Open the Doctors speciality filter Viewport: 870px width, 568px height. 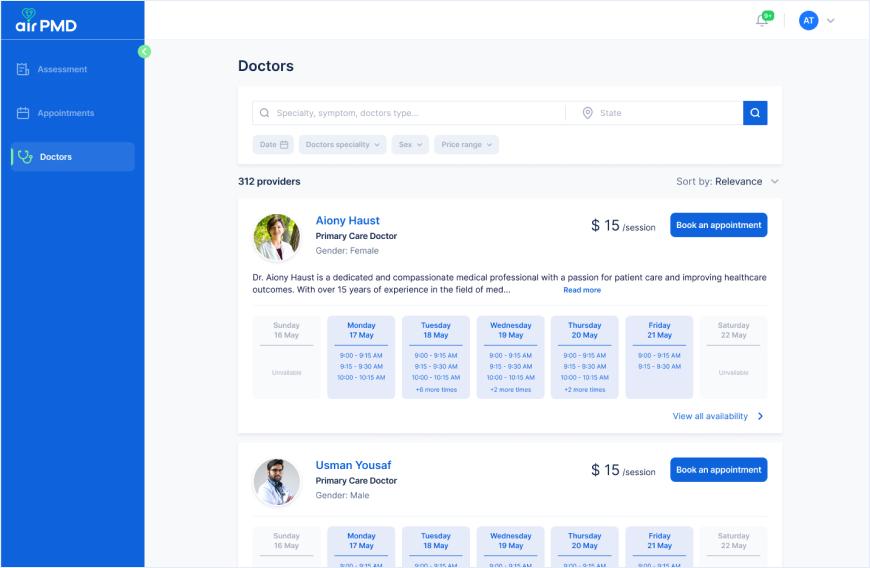342,145
